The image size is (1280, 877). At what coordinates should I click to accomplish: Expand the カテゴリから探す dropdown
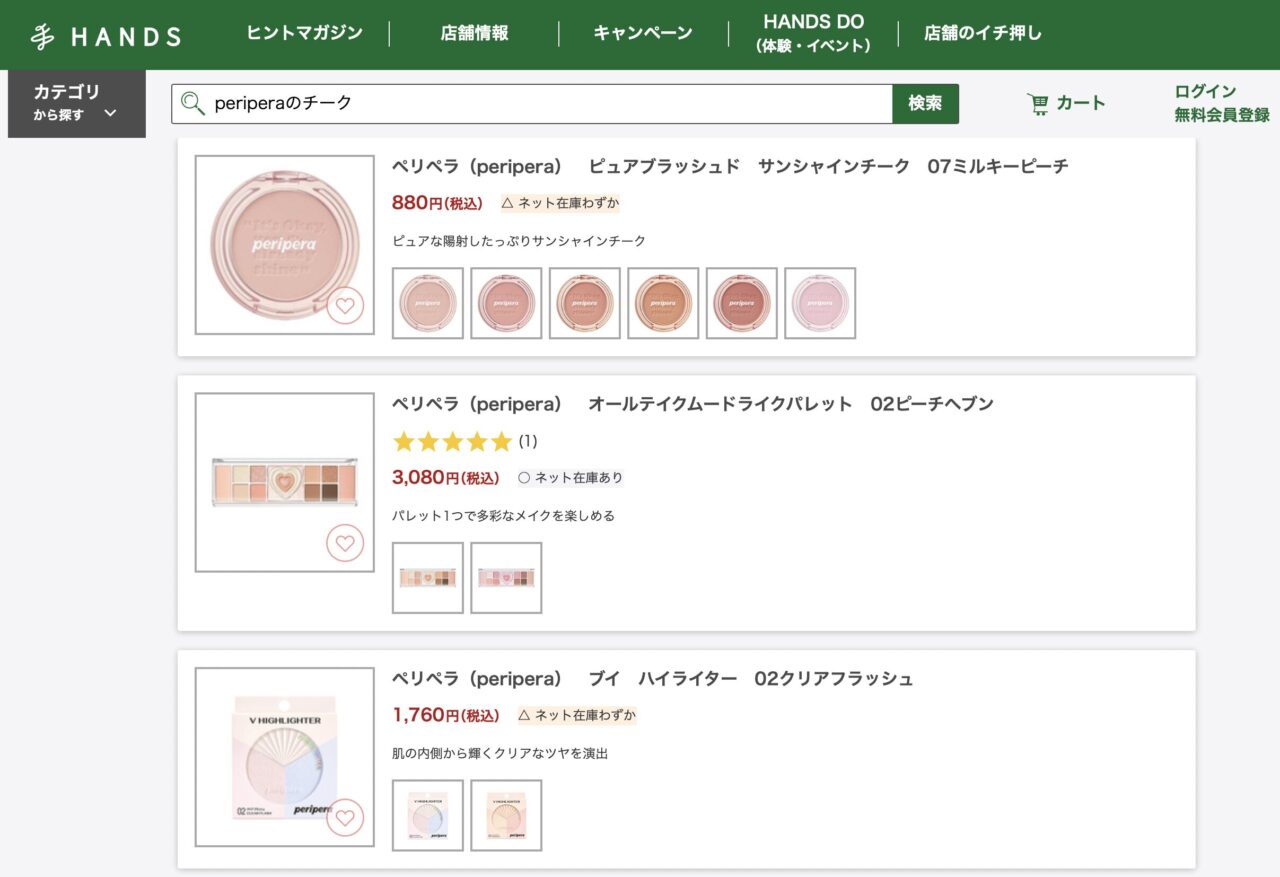[x=76, y=103]
